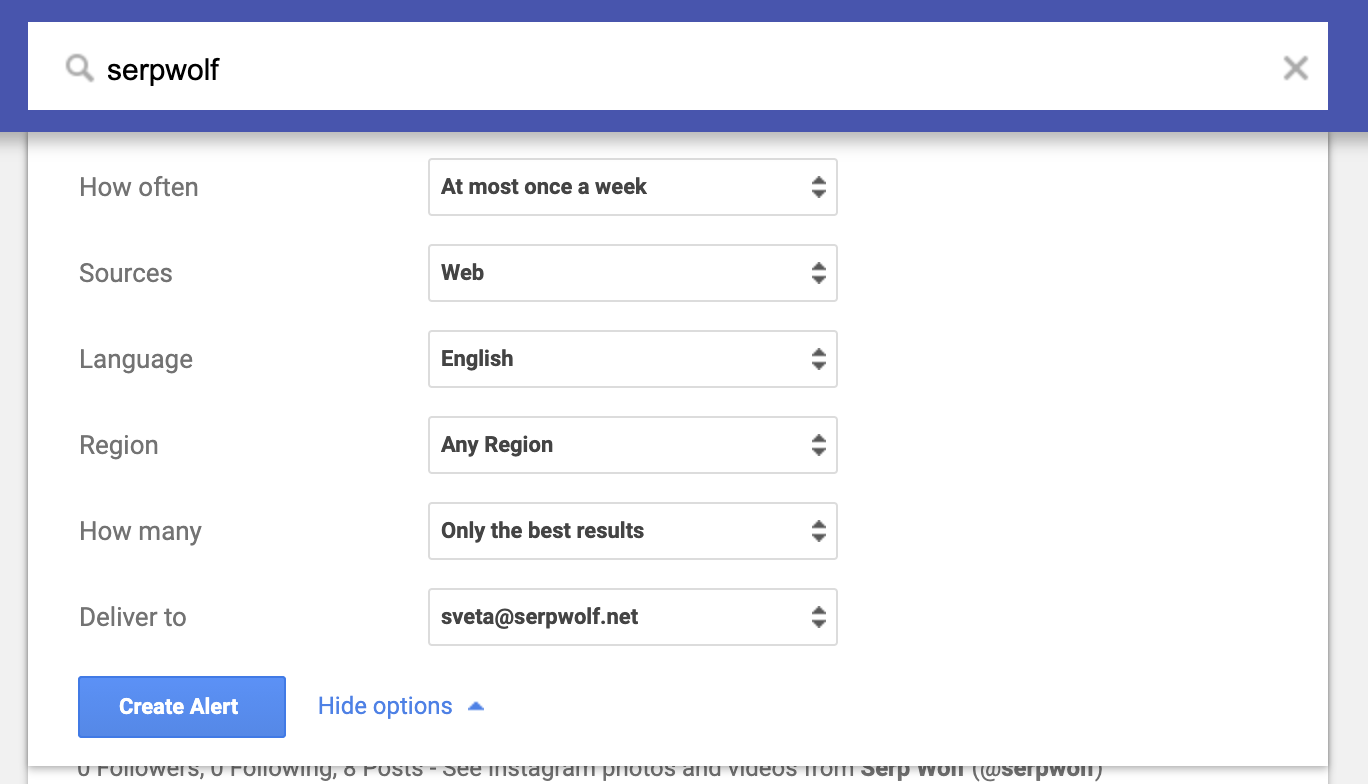Click the arrows icon on Region selector
The height and width of the screenshot is (784, 1368).
819,445
